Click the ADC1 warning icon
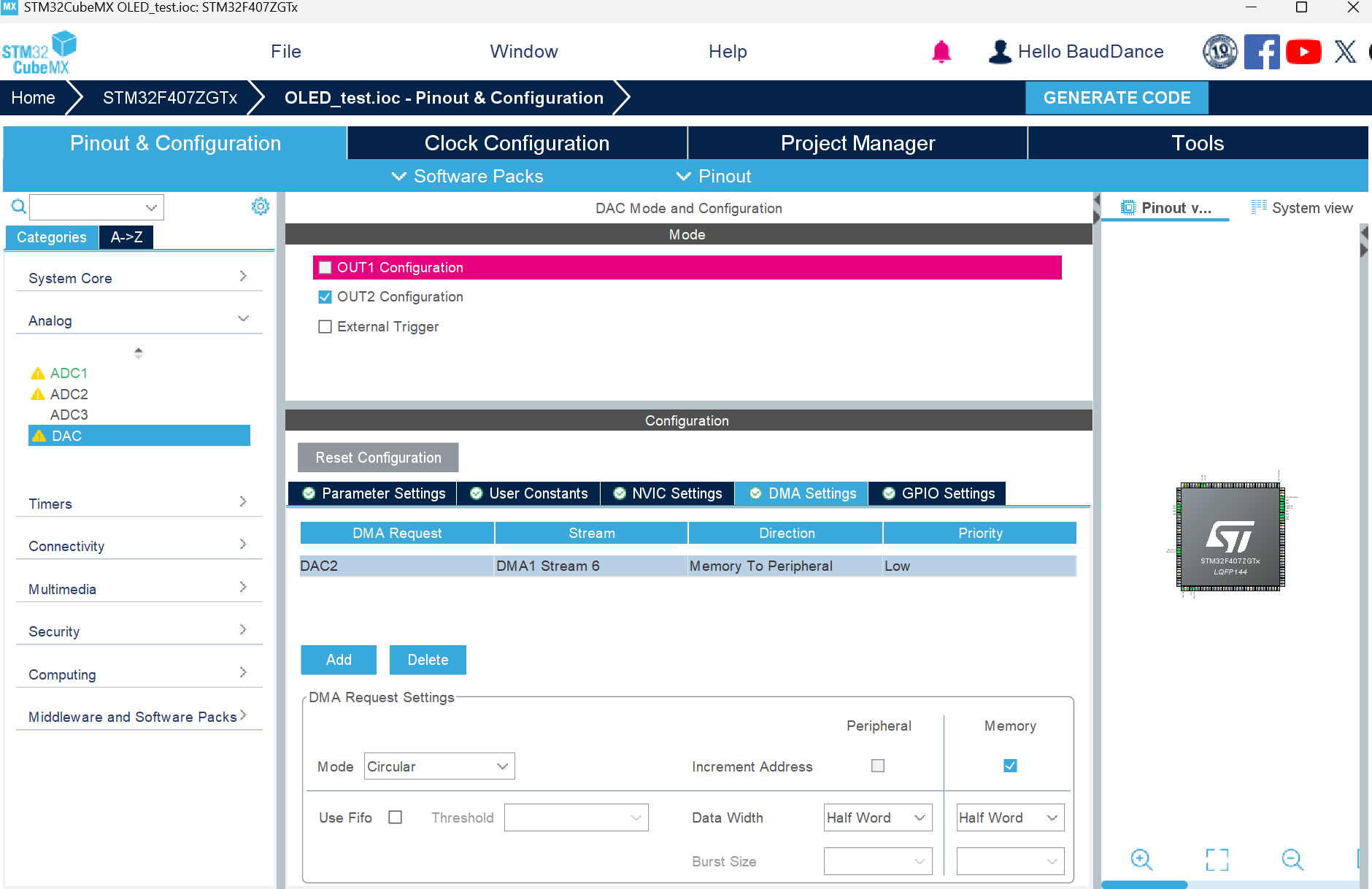This screenshot has width=1372, height=889. point(38,374)
